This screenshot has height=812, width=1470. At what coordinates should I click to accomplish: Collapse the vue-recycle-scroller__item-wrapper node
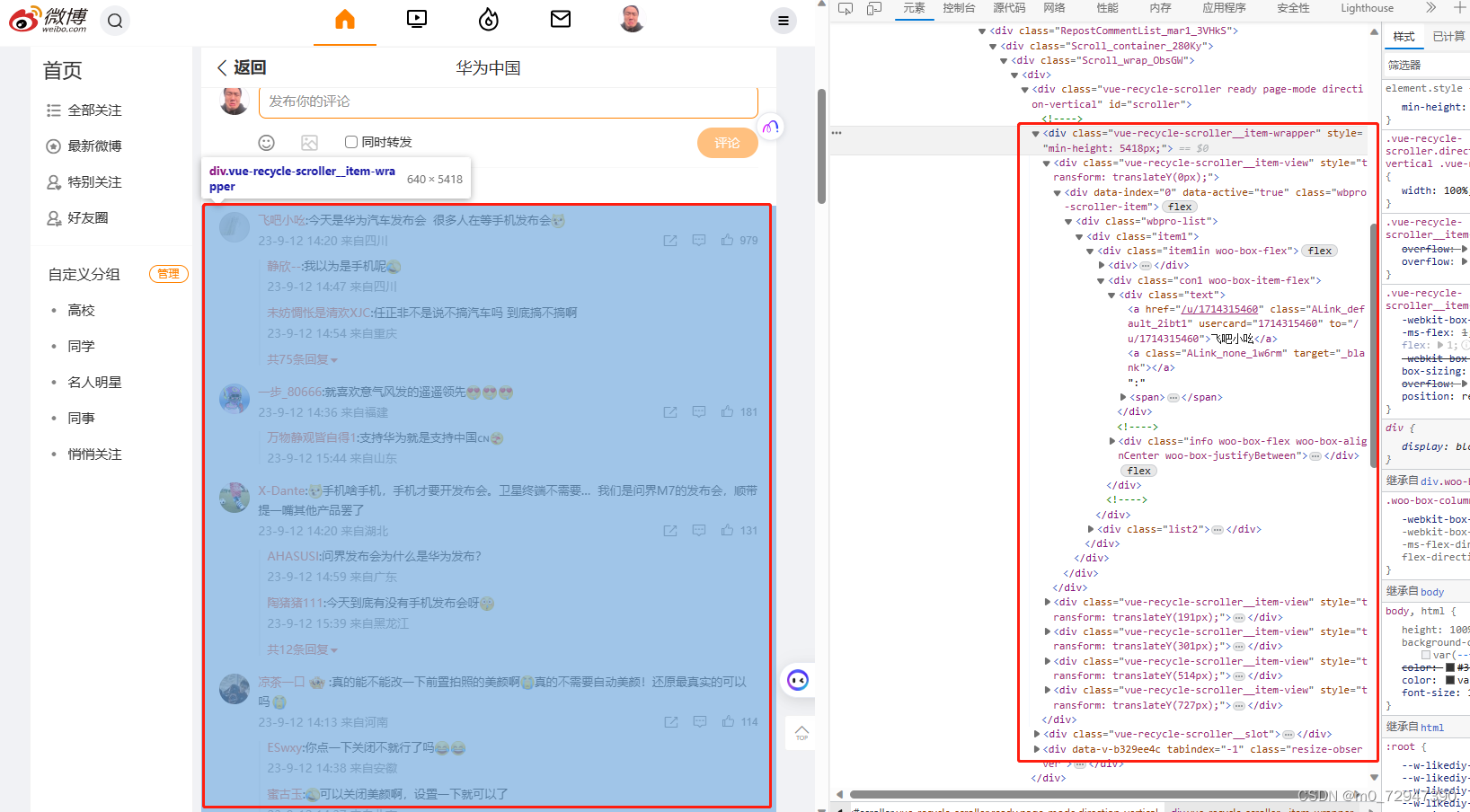1035,133
